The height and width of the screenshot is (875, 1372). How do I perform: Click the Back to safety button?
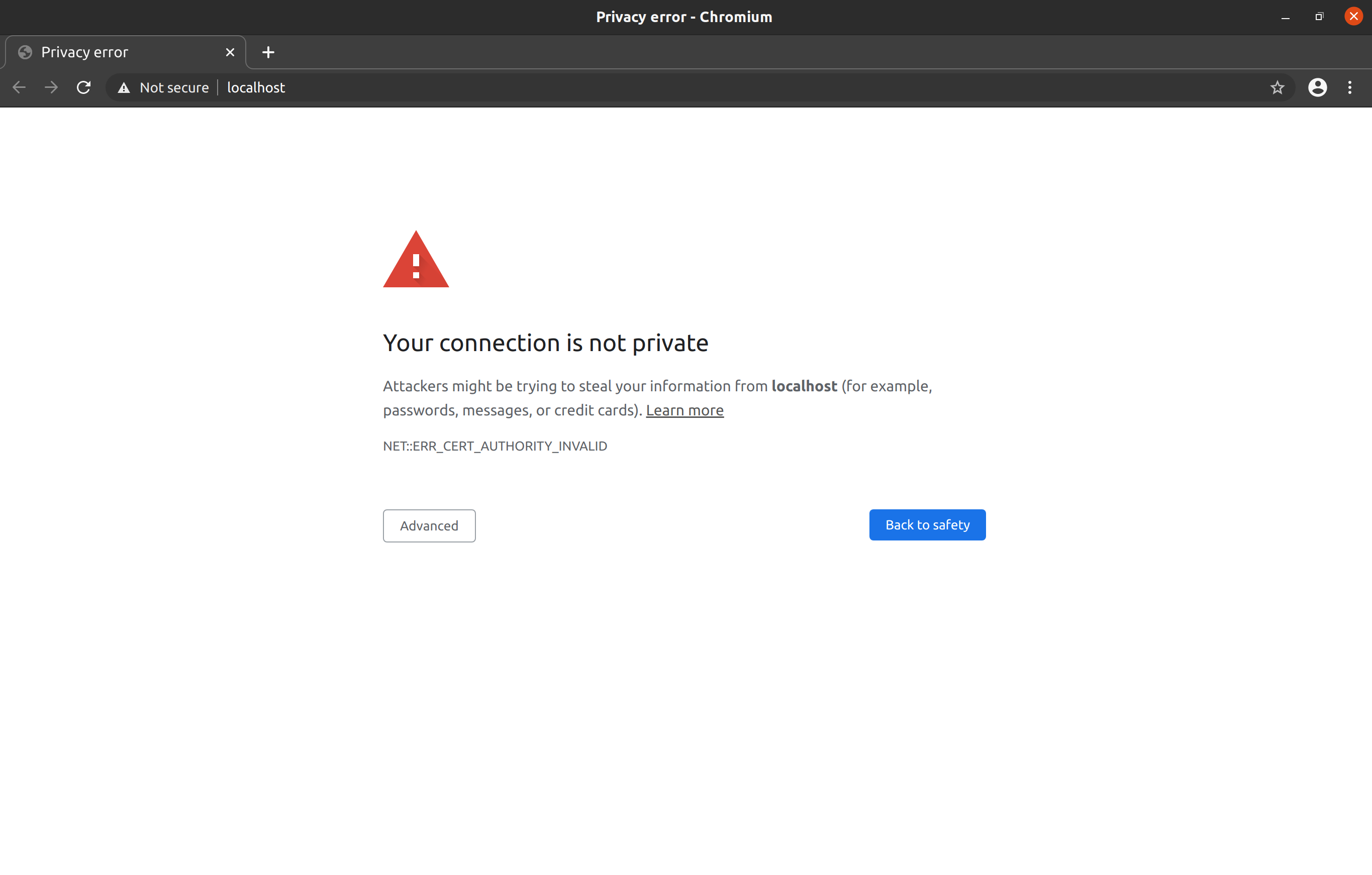pos(927,525)
